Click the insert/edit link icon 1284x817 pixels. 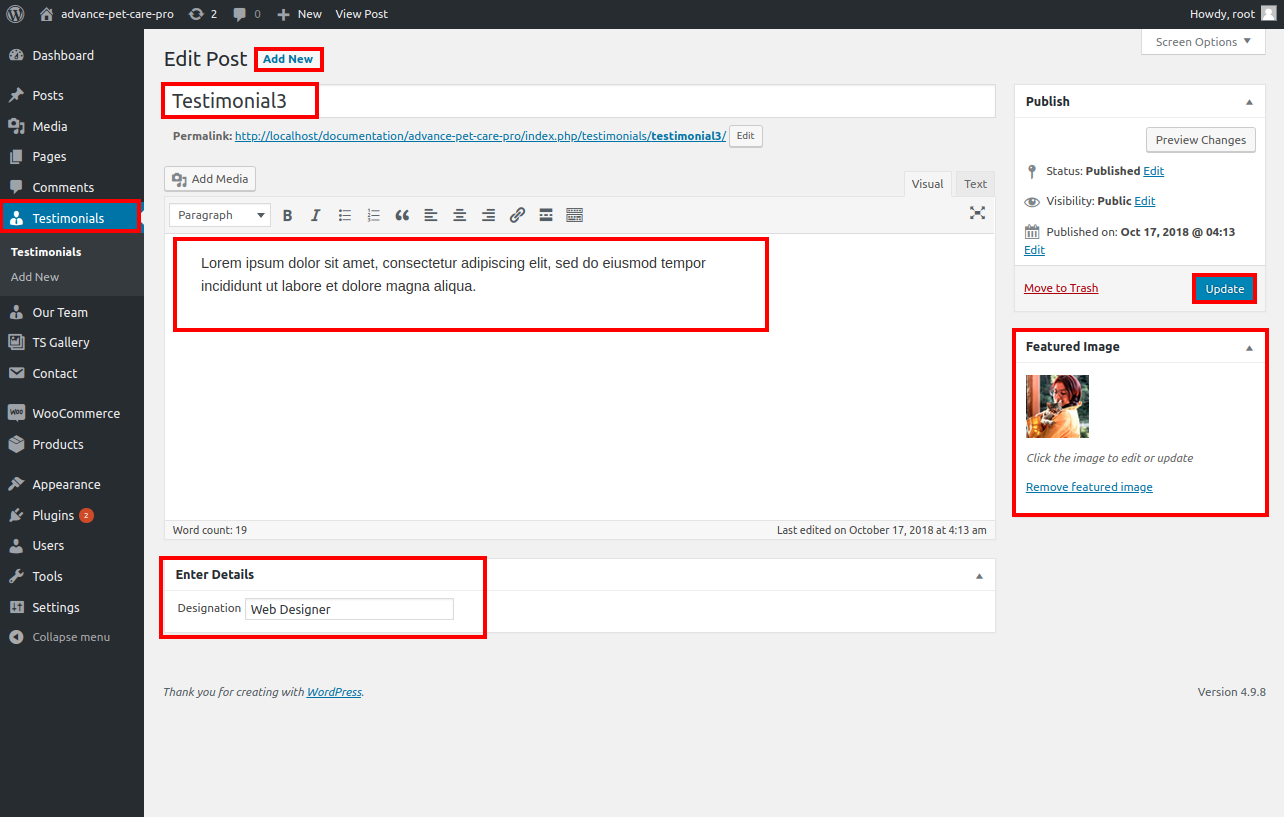[x=517, y=215]
